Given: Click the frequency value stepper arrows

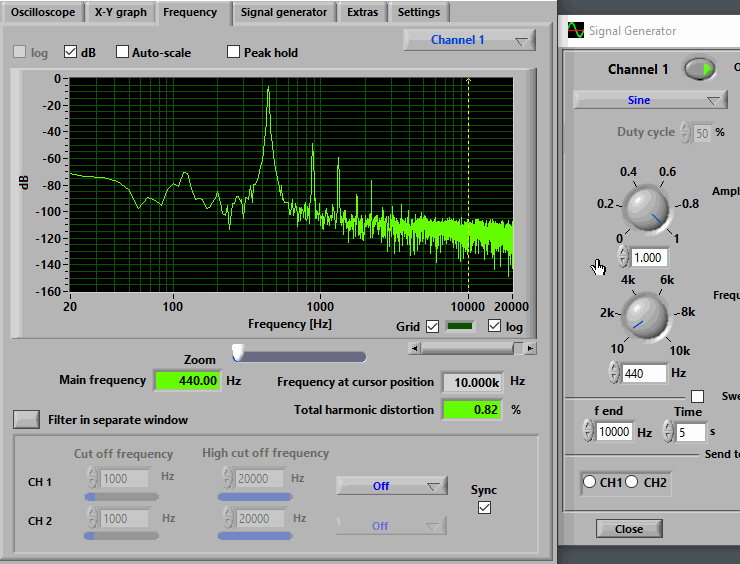Looking at the screenshot, I should tap(614, 372).
